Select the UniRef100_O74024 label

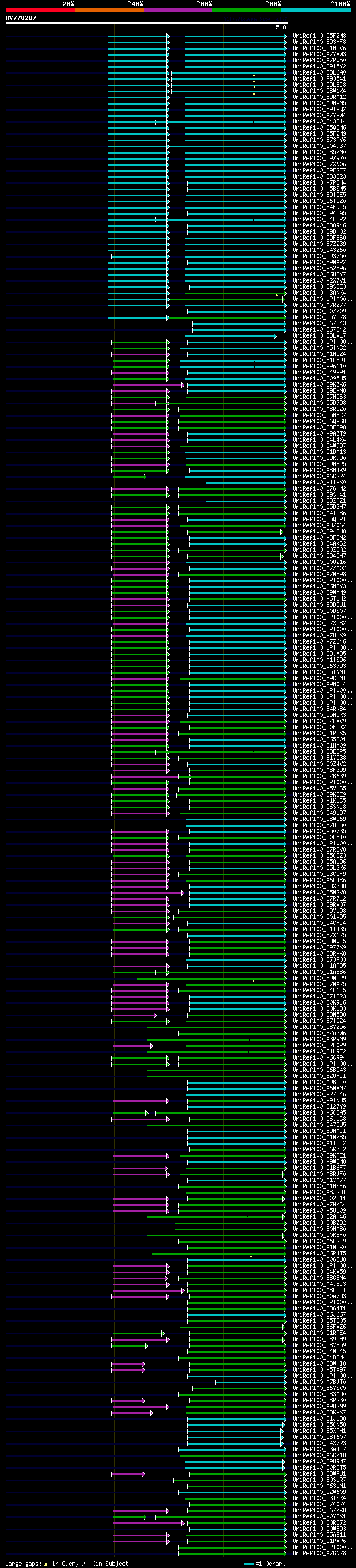click(319, 1504)
